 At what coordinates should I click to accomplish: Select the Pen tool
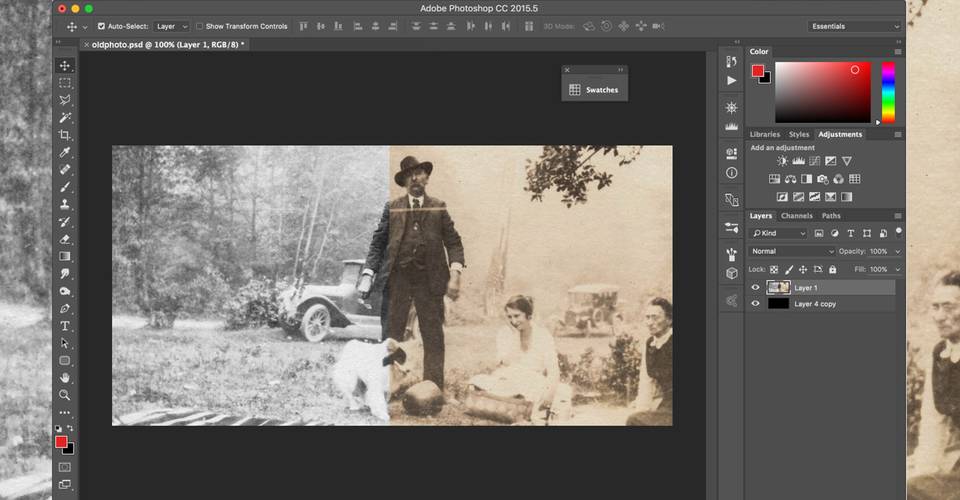click(x=65, y=308)
